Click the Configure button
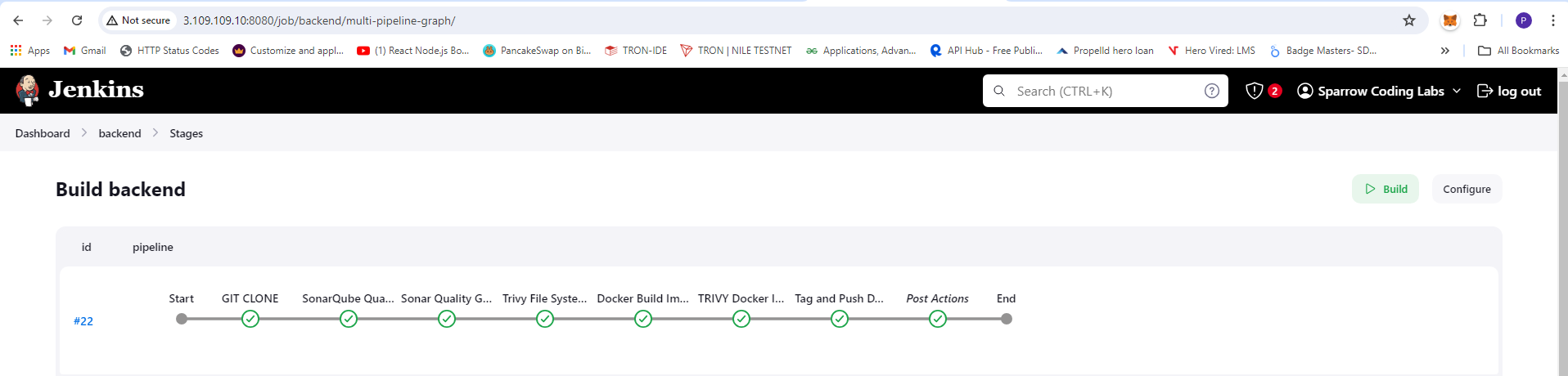Image resolution: width=1568 pixels, height=376 pixels. [x=1467, y=189]
